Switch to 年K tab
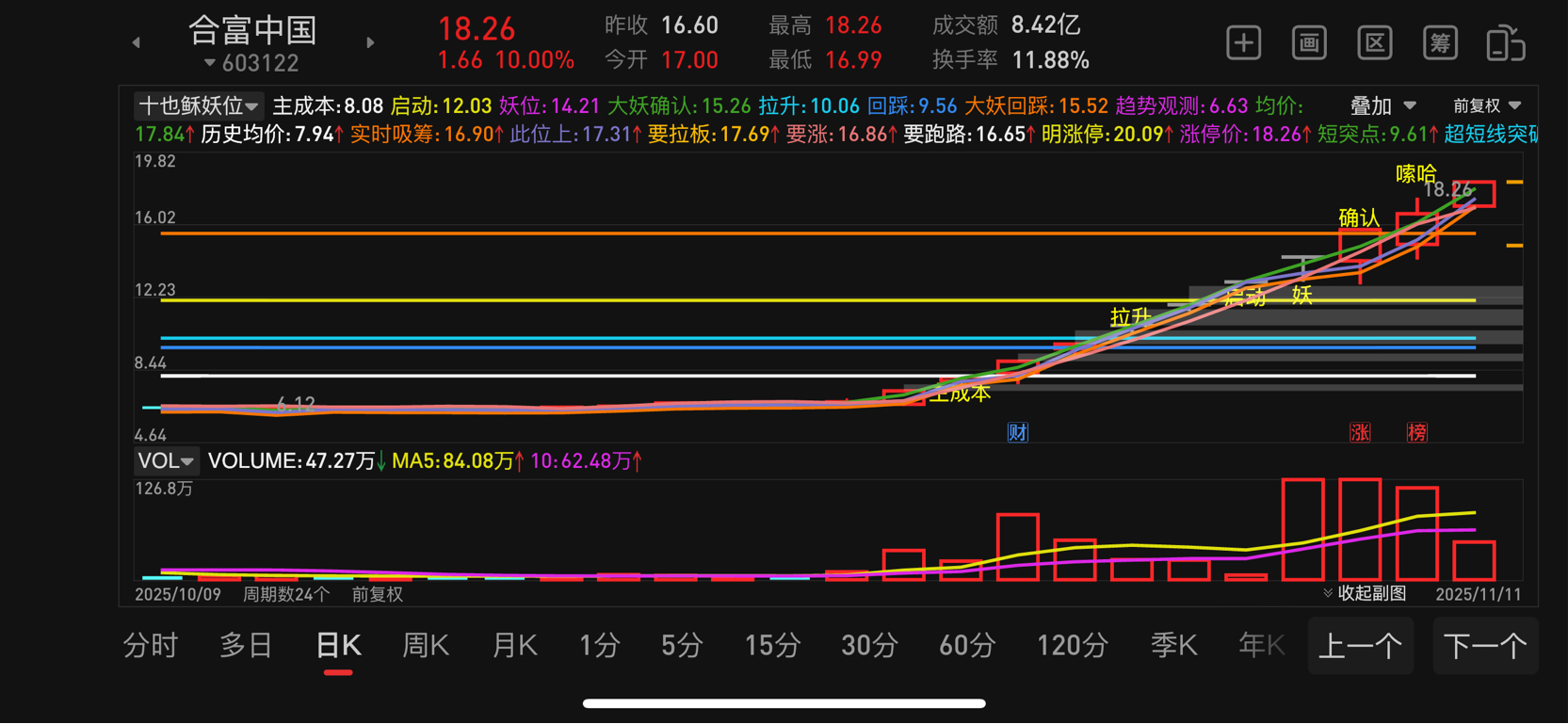The width and height of the screenshot is (1568, 724). [1262, 646]
